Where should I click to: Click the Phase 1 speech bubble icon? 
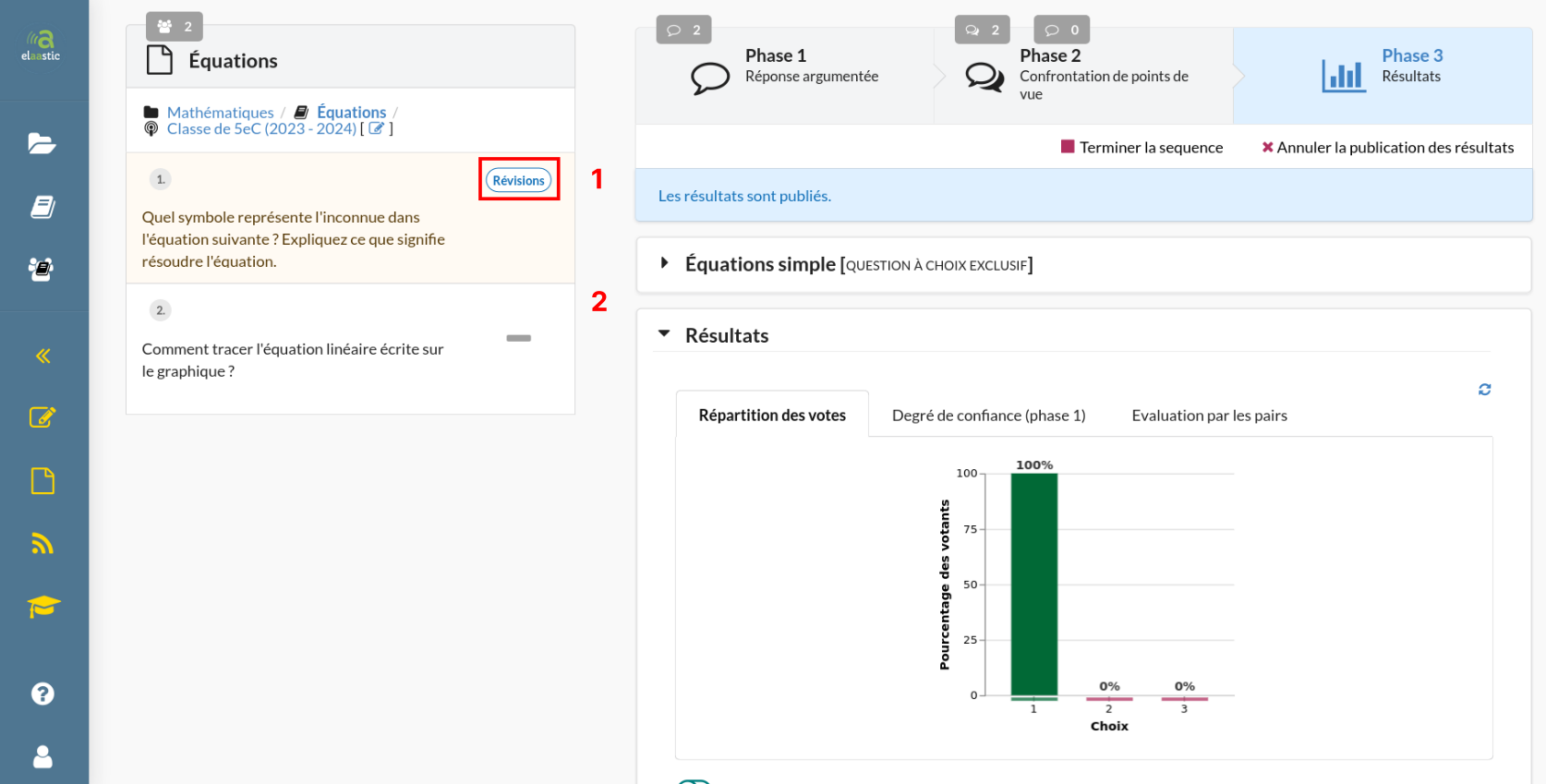pyautogui.click(x=709, y=78)
